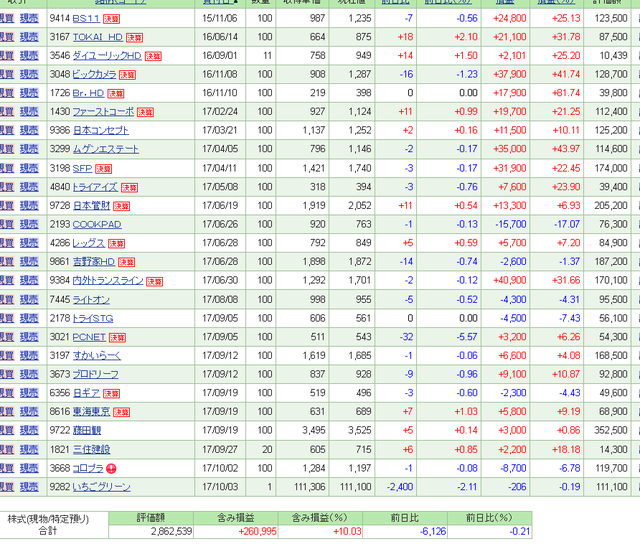
Task: Click the red alert icon beside コロプラ
Action: pyautogui.click(x=111, y=469)
